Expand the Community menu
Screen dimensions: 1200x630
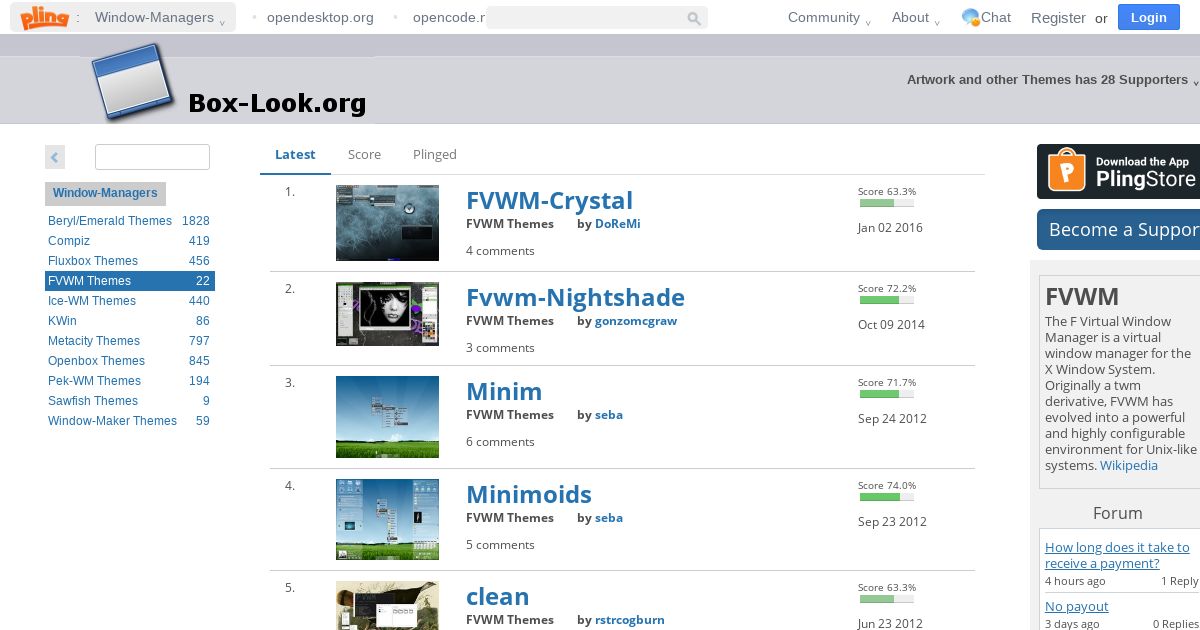coord(829,17)
